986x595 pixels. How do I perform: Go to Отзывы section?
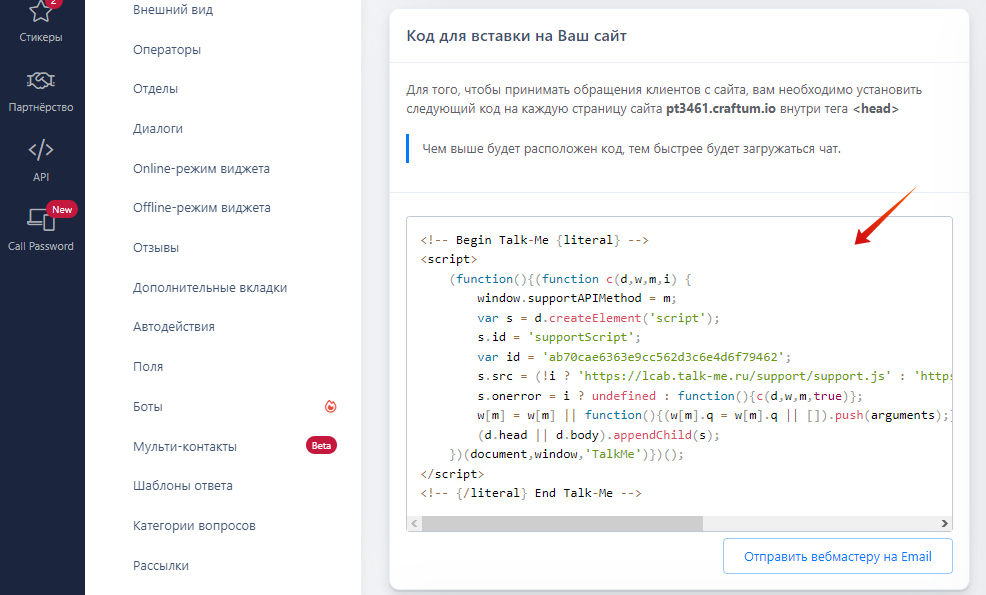tap(156, 248)
